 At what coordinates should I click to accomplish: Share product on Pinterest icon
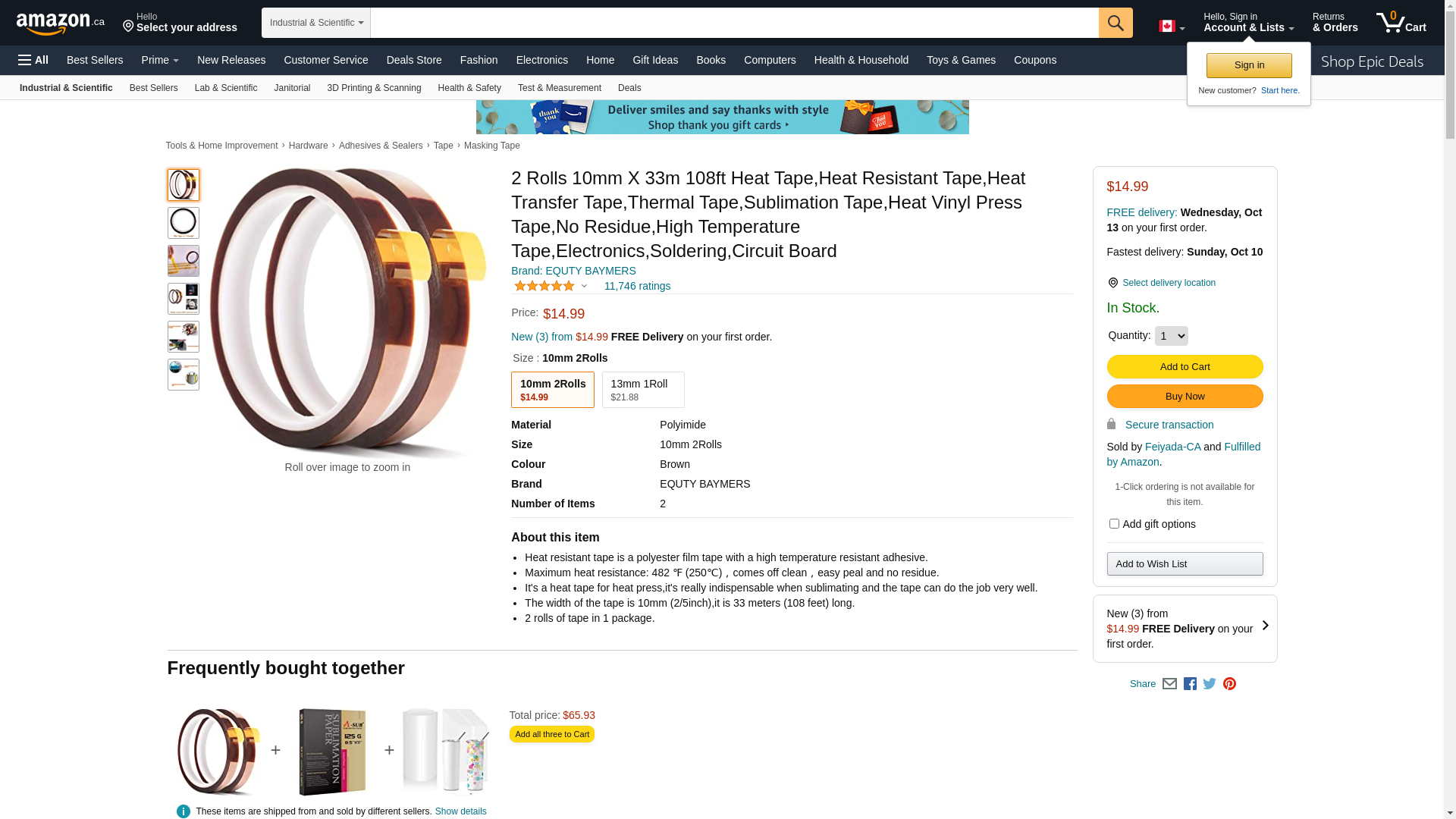(1229, 684)
